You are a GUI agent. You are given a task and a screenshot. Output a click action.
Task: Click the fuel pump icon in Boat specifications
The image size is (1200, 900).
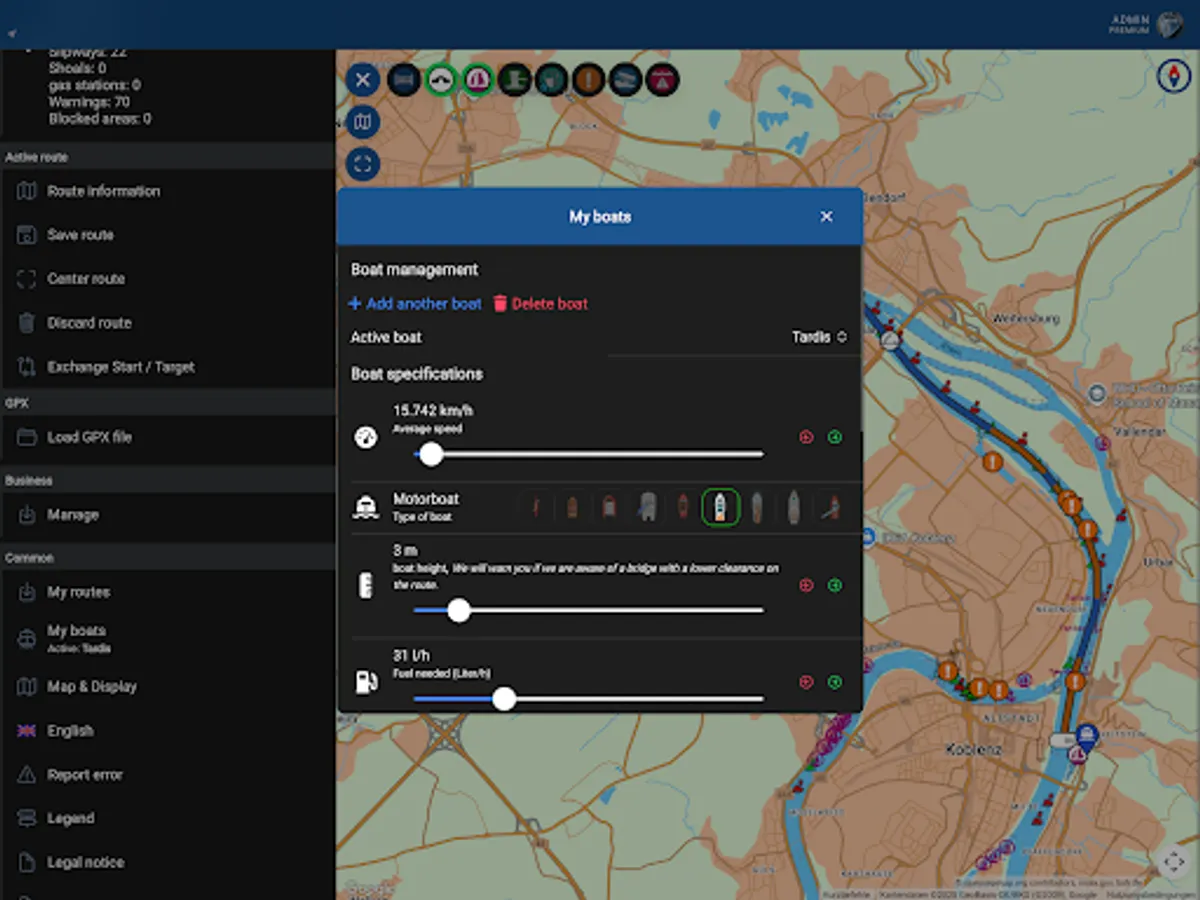(x=366, y=682)
